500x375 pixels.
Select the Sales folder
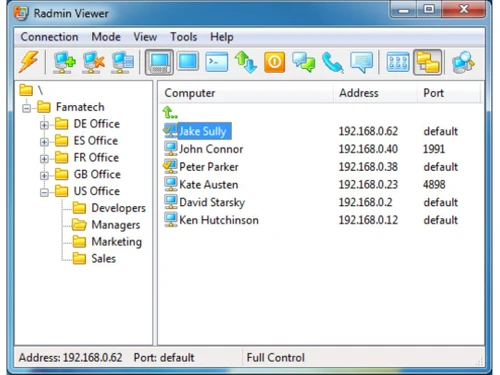(94, 258)
